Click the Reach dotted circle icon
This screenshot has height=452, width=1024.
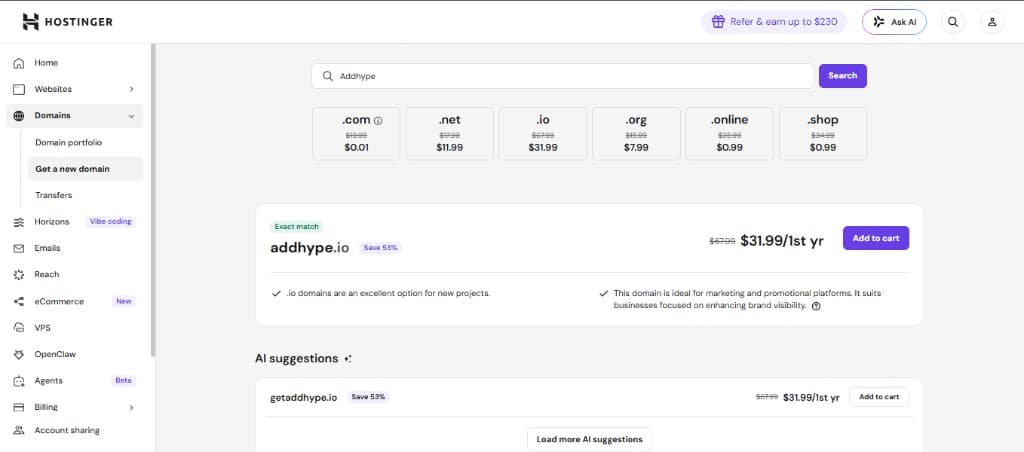click(19, 275)
